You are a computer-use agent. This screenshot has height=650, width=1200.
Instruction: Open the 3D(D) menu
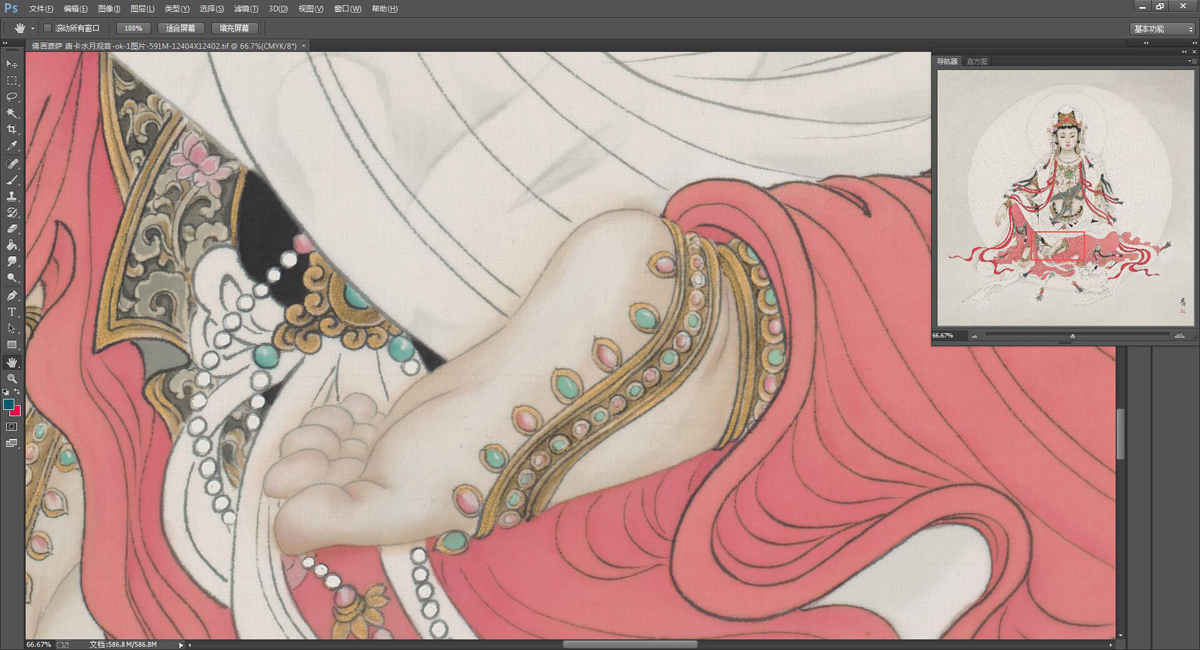(278, 8)
